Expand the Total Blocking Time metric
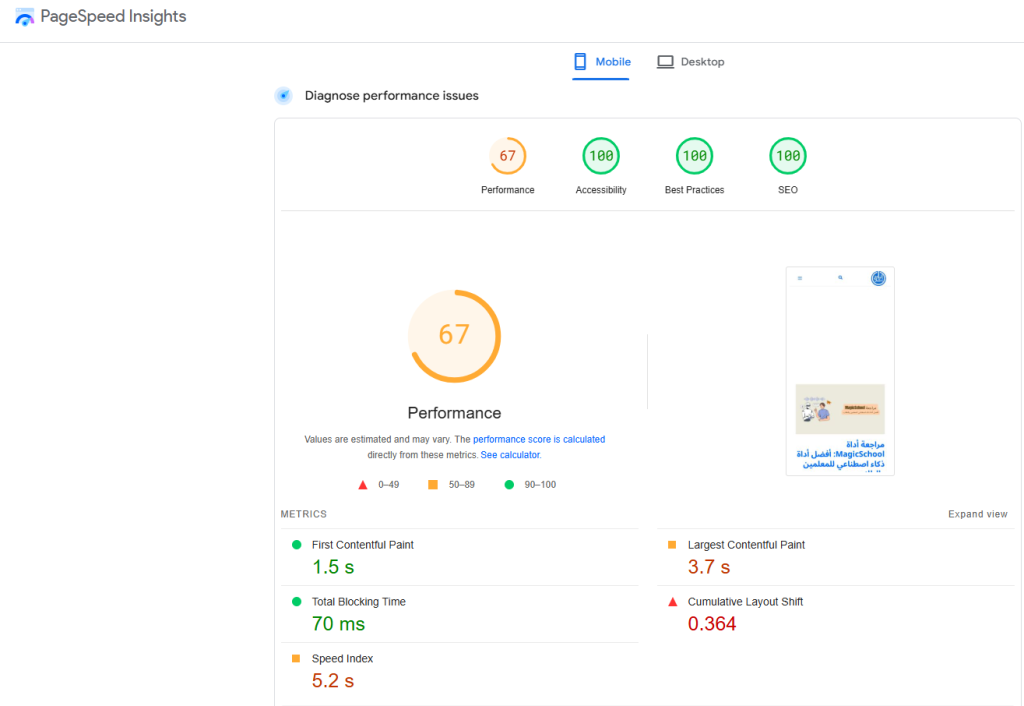The image size is (1024, 706). point(358,602)
